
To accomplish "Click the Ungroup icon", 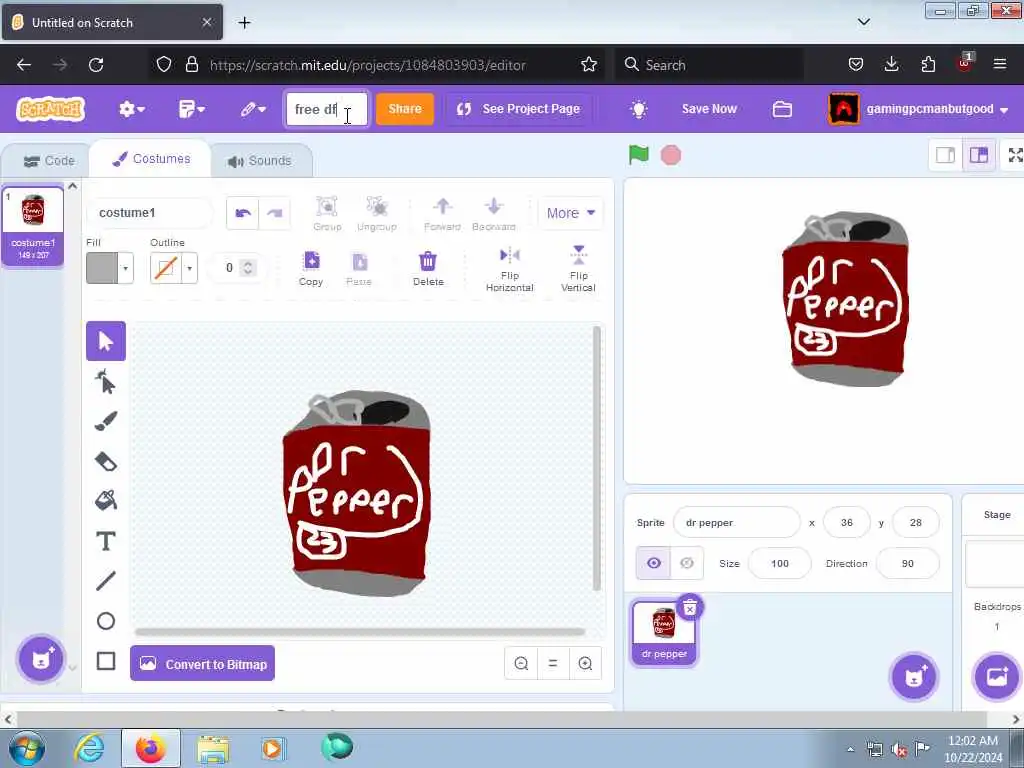I will pyautogui.click(x=377, y=214).
